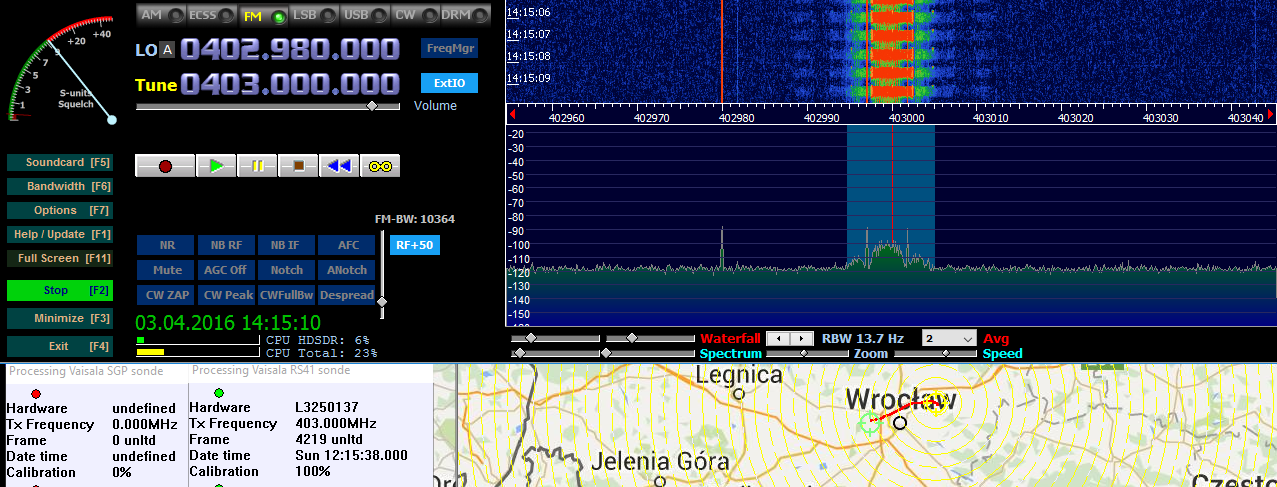Click the blue rewind button
The width and height of the screenshot is (1277, 487).
click(339, 166)
